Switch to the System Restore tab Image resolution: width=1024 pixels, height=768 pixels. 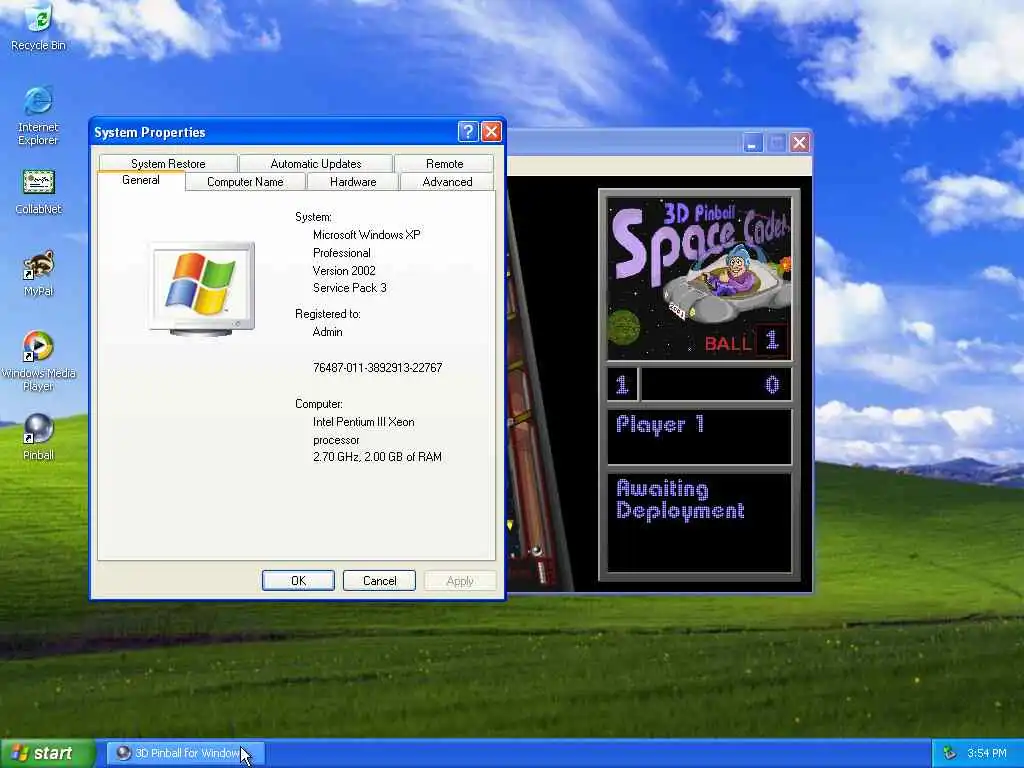[168, 163]
